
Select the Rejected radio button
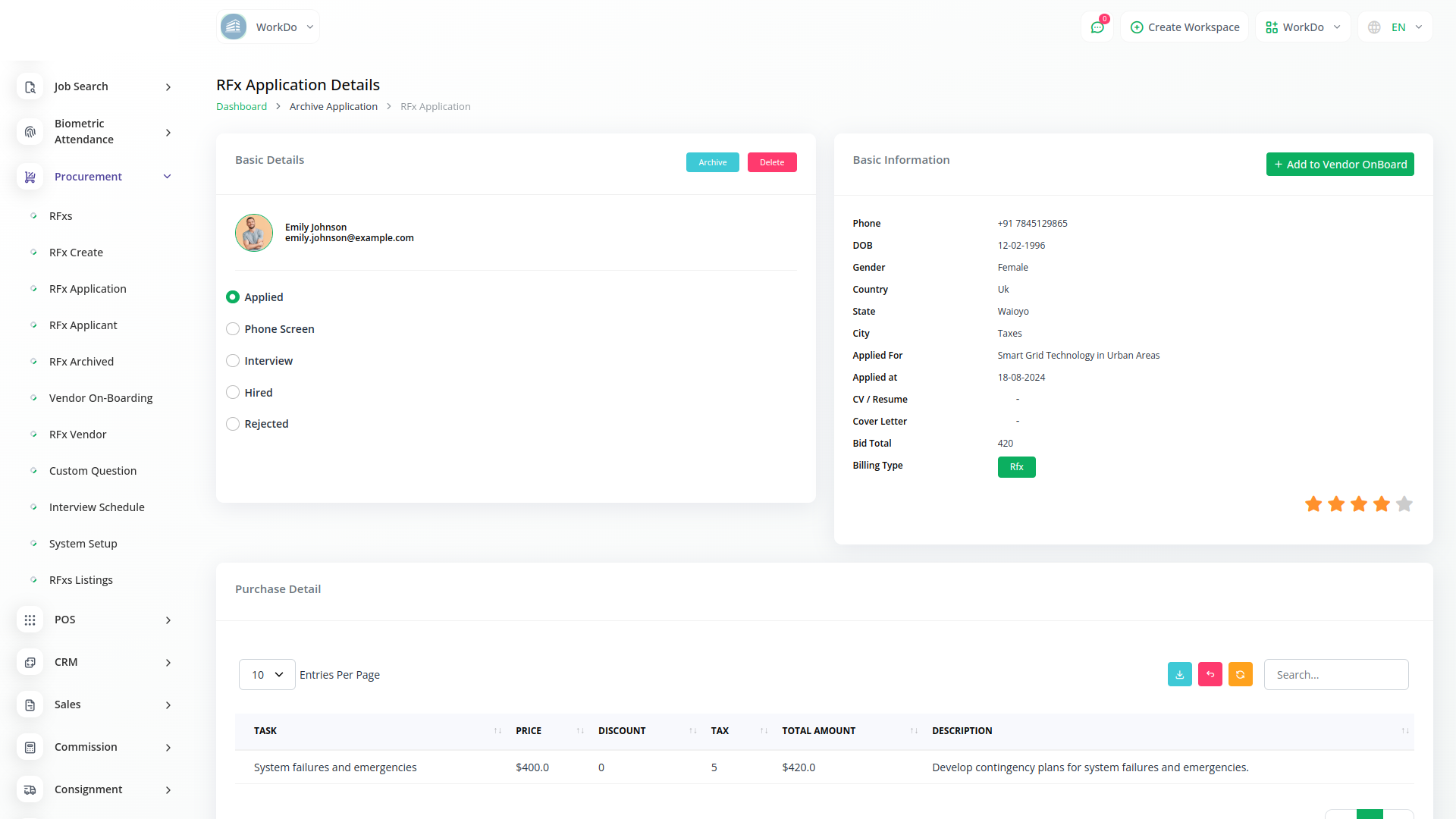tap(233, 424)
